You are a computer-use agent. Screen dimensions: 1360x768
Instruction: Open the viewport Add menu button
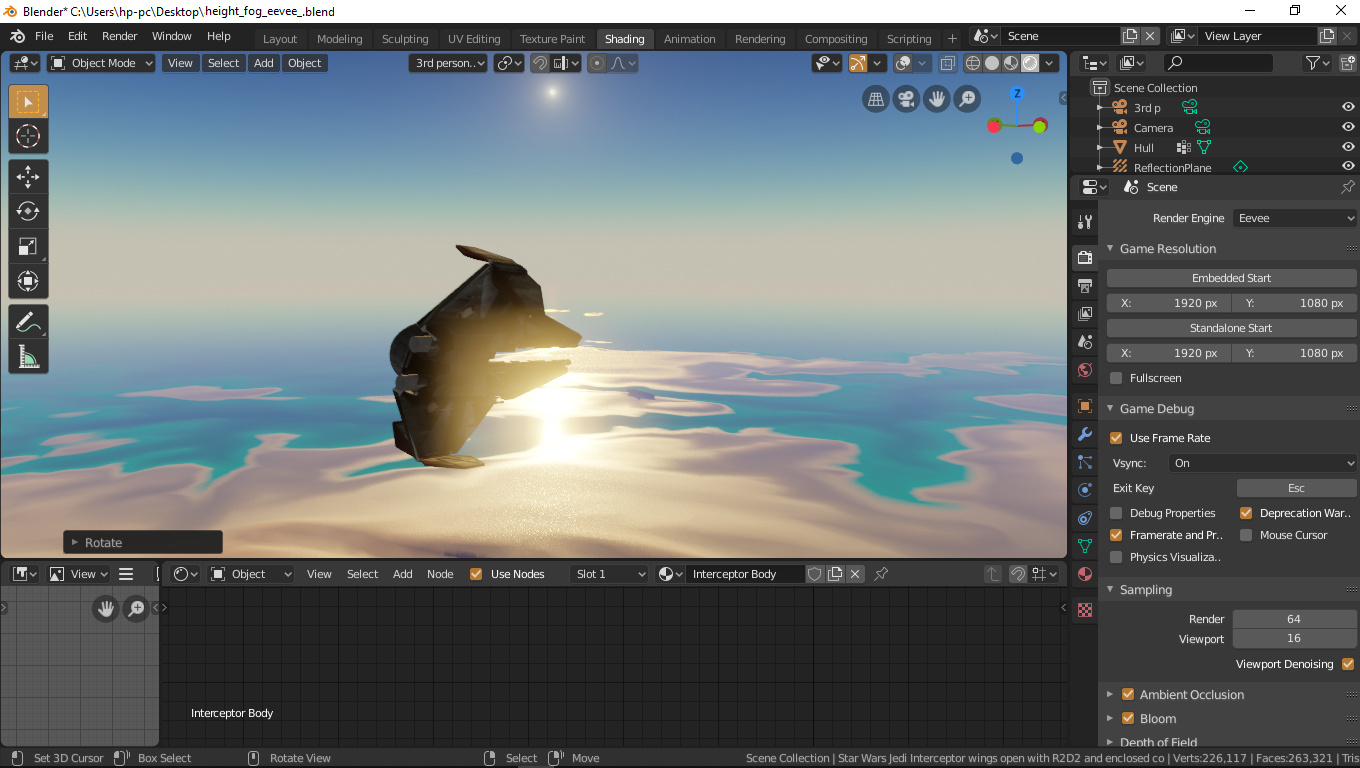click(264, 63)
